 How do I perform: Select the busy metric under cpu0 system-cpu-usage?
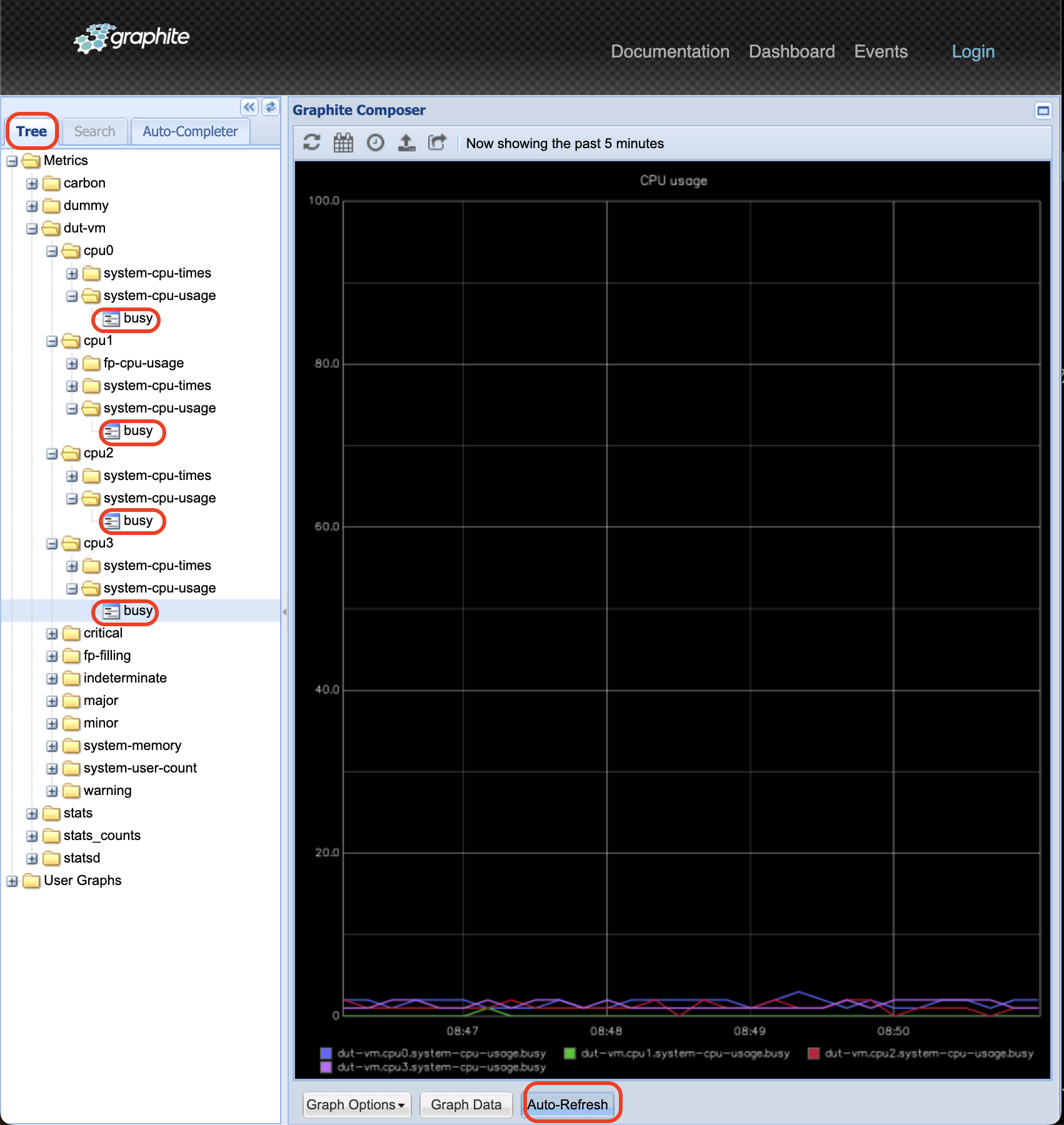138,318
